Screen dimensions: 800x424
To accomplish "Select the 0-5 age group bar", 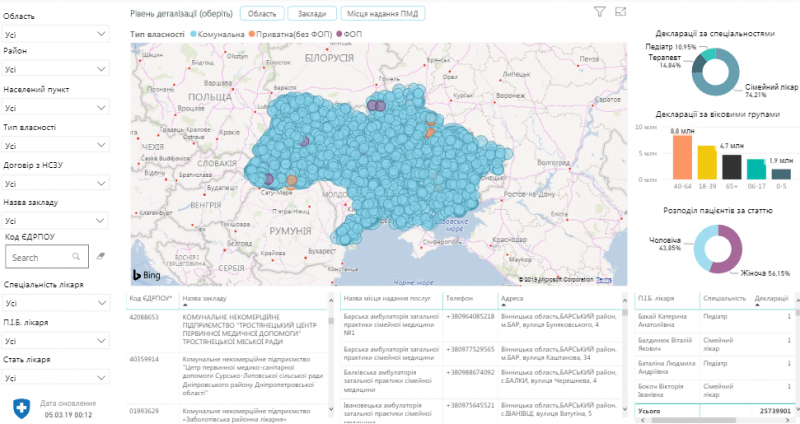I will pos(781,174).
